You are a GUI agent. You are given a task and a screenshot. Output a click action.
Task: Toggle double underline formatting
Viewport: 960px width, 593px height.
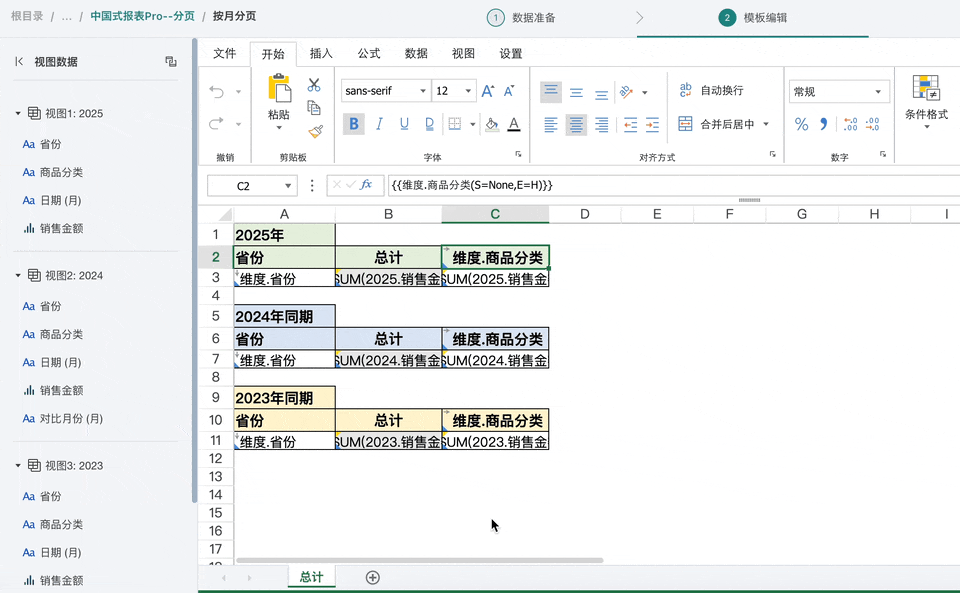pyautogui.click(x=429, y=124)
